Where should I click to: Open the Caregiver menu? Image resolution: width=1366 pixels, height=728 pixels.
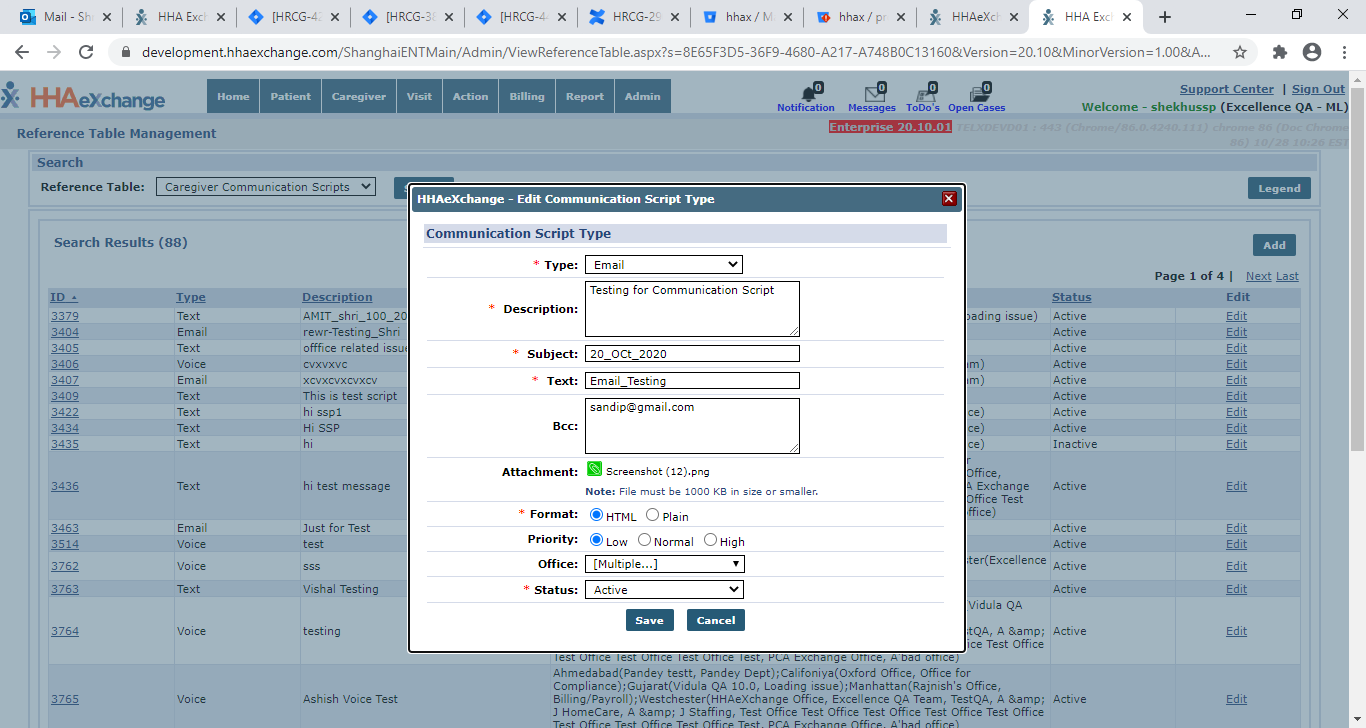click(359, 96)
